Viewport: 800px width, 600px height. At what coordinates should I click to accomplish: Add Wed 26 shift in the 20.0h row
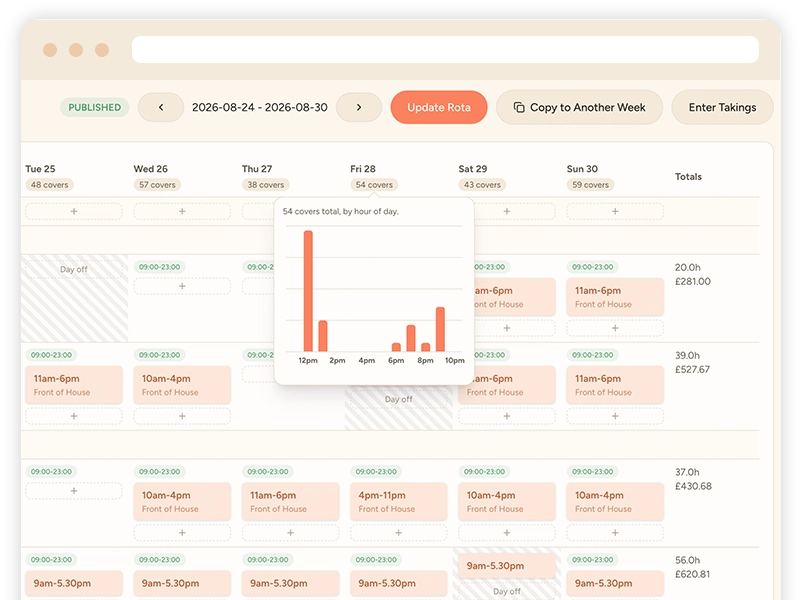pos(182,286)
